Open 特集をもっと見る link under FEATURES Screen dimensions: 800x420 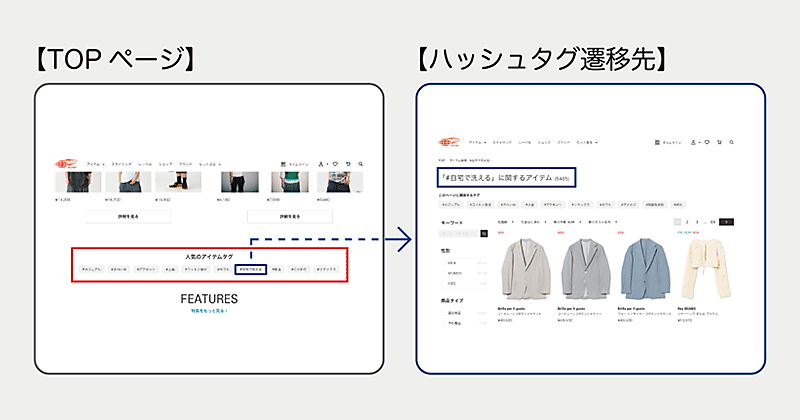(209, 311)
